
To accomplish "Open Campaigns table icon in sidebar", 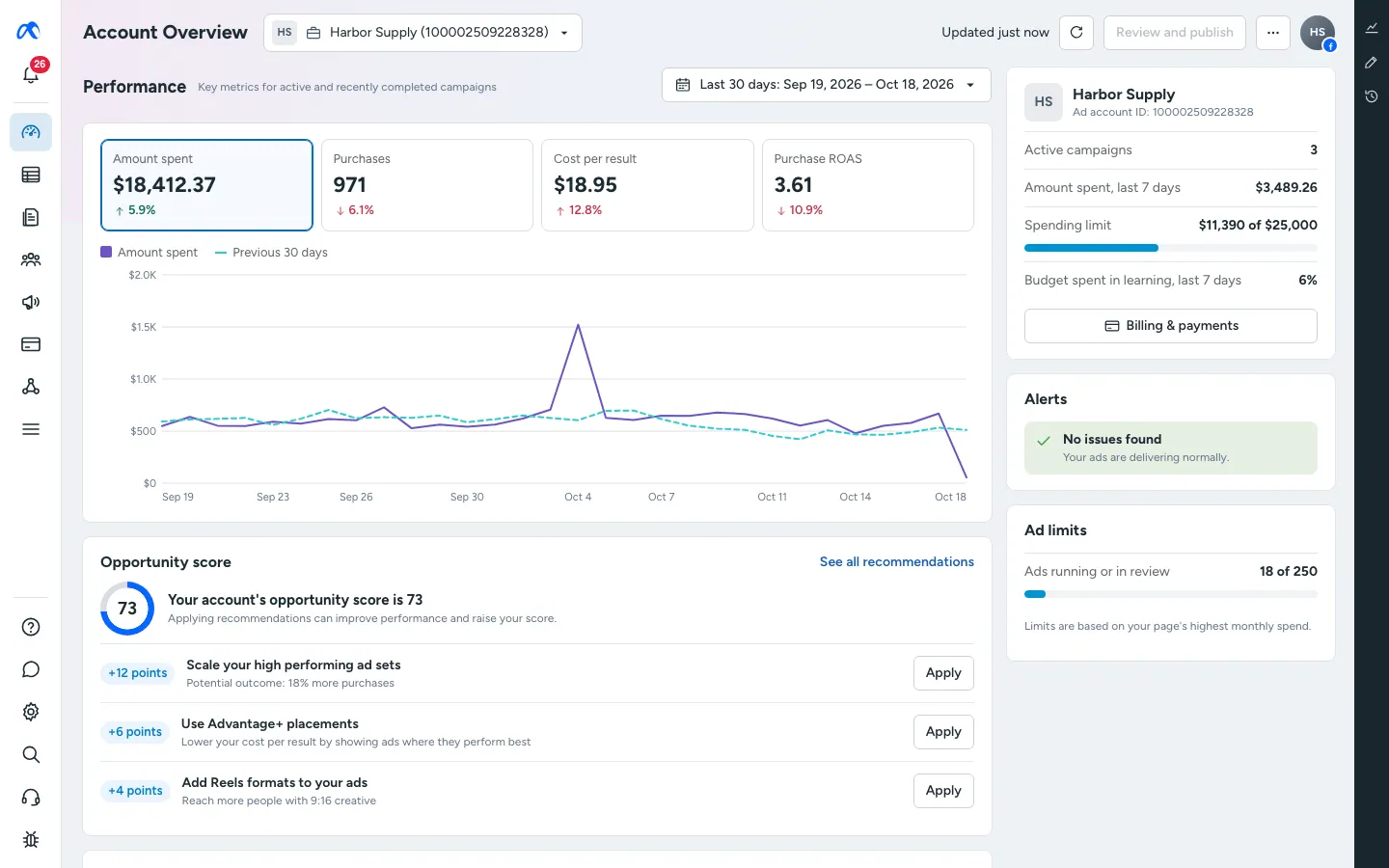I will click(31, 175).
